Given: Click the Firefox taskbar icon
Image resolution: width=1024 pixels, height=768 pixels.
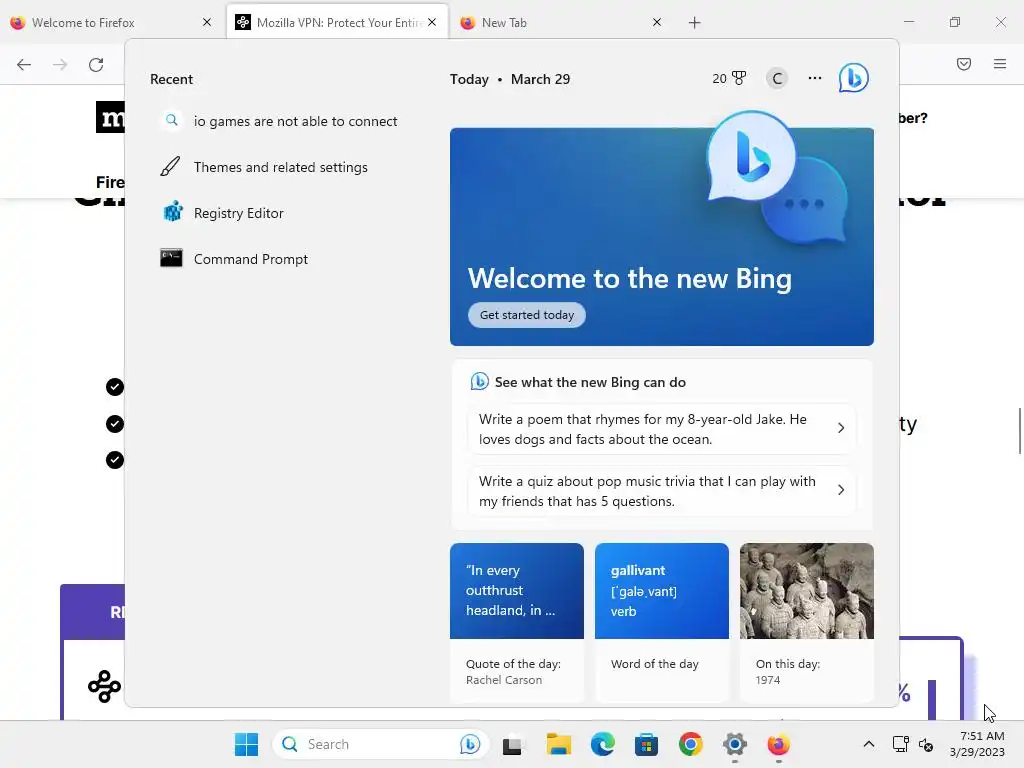Looking at the screenshot, I should click(778, 744).
